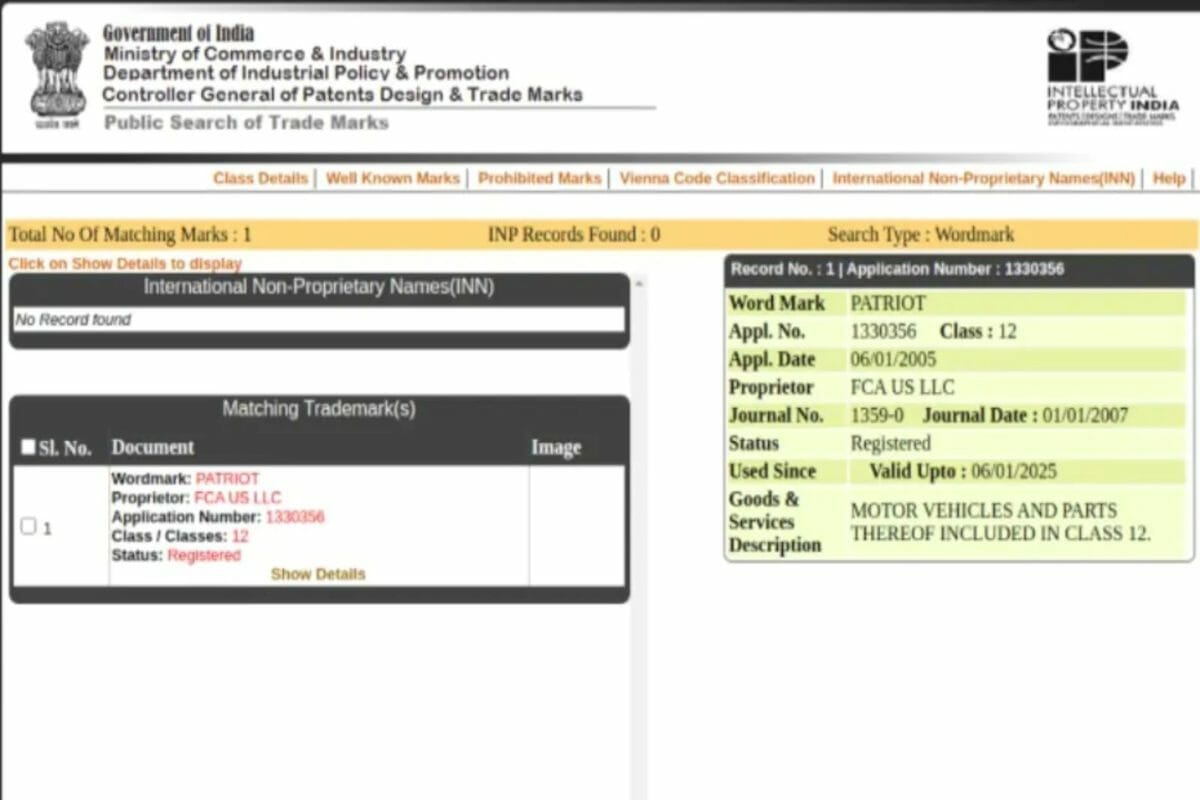Click the Image column header

tap(556, 448)
